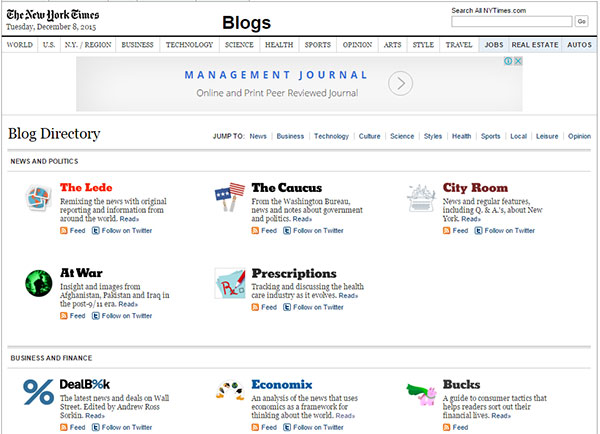Click the City Room building icon
This screenshot has width=600, height=434.
[423, 196]
